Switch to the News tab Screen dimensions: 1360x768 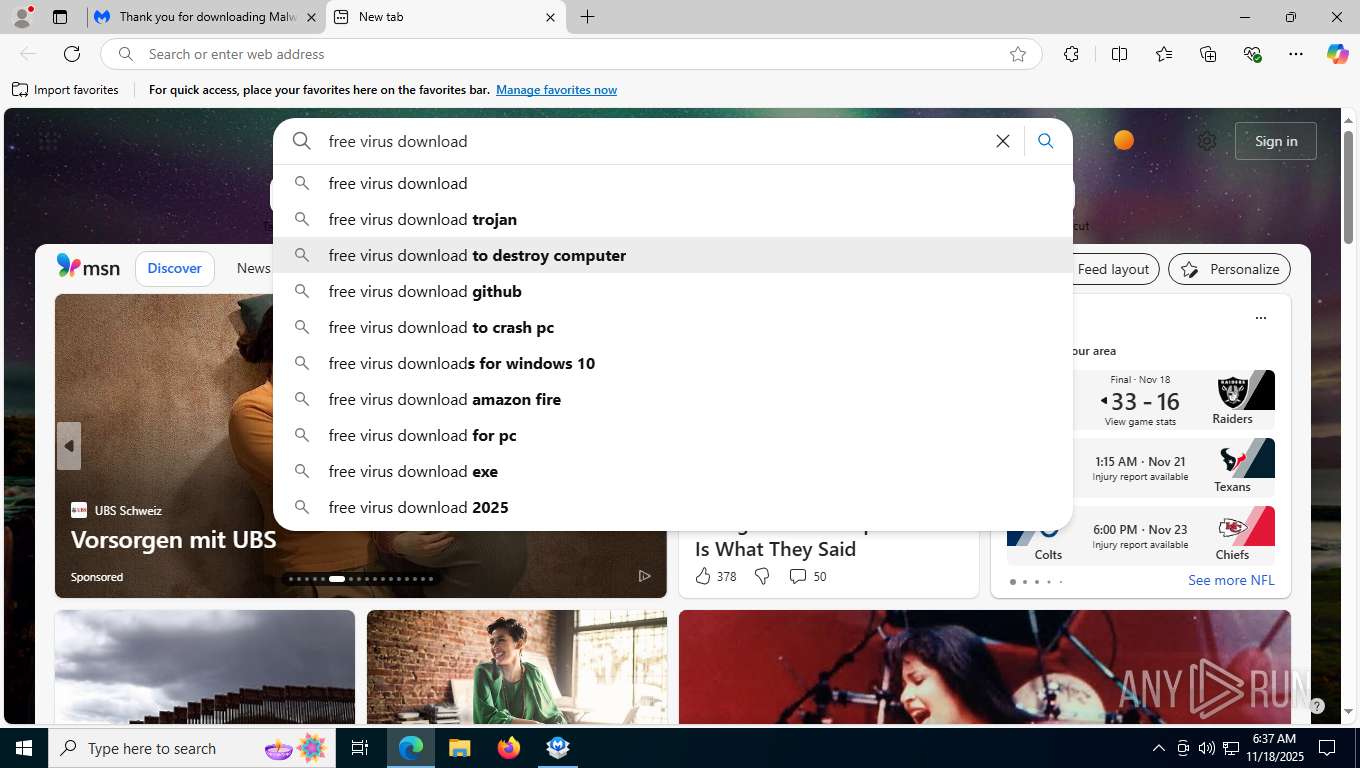[254, 268]
